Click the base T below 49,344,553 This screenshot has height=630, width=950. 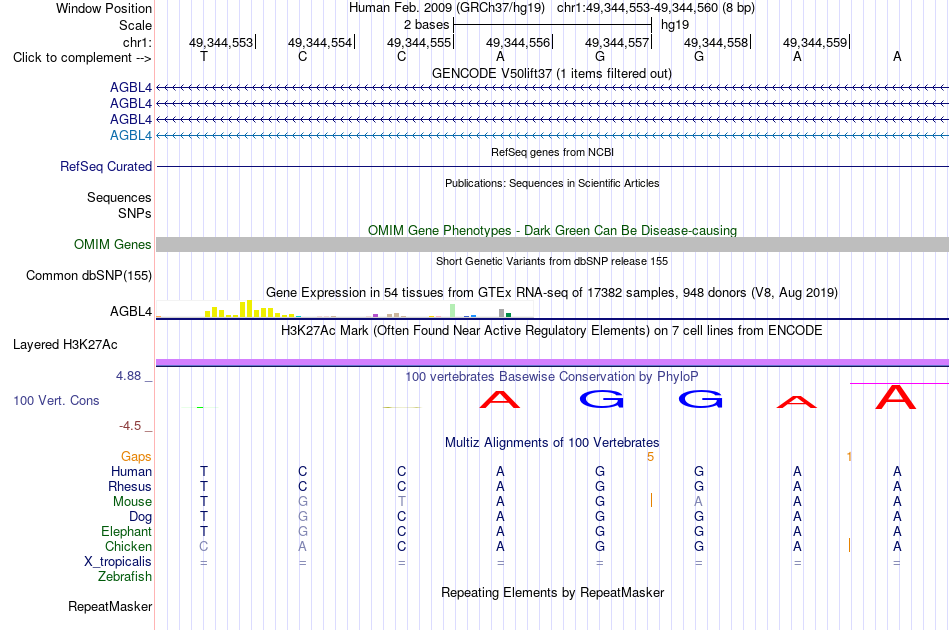[x=204, y=56]
